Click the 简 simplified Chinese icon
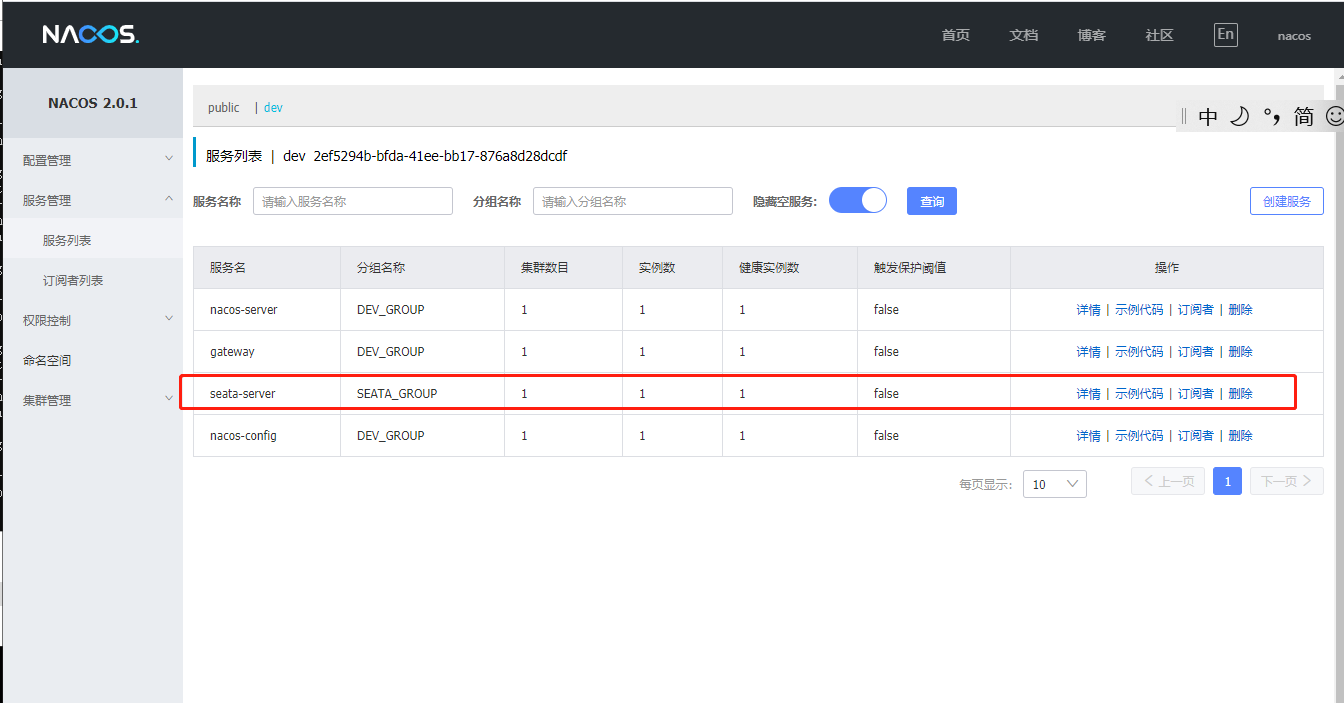The height and width of the screenshot is (703, 1344). pos(1304,117)
